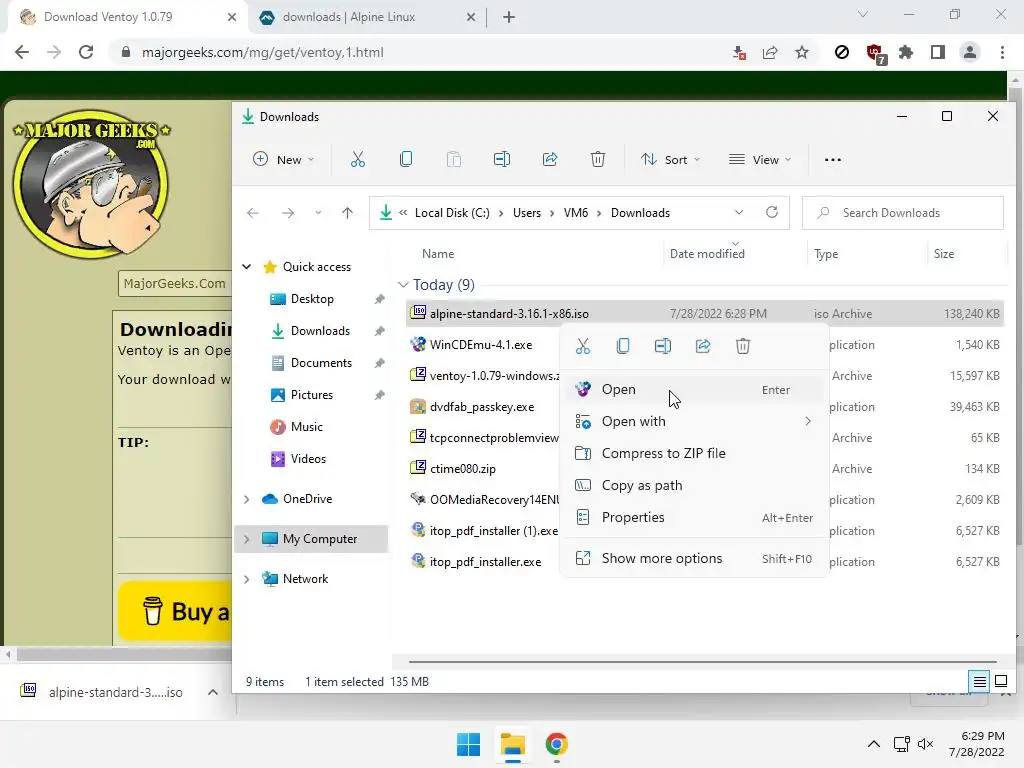This screenshot has width=1024, height=768.
Task: Open the New dropdown in Explorer
Action: click(284, 159)
